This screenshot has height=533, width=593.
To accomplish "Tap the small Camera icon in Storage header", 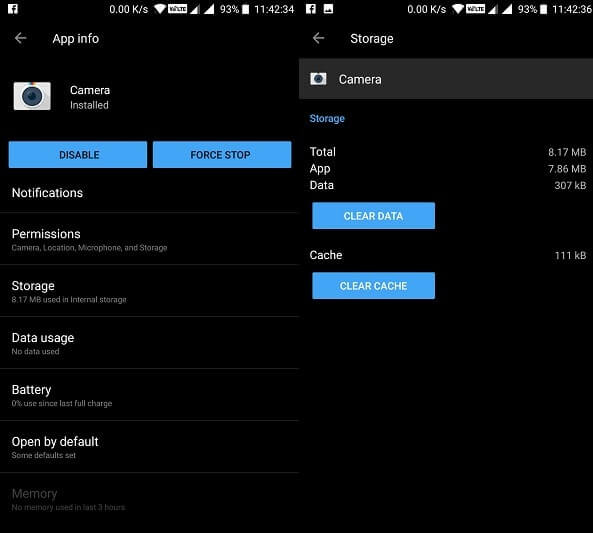I will point(318,79).
